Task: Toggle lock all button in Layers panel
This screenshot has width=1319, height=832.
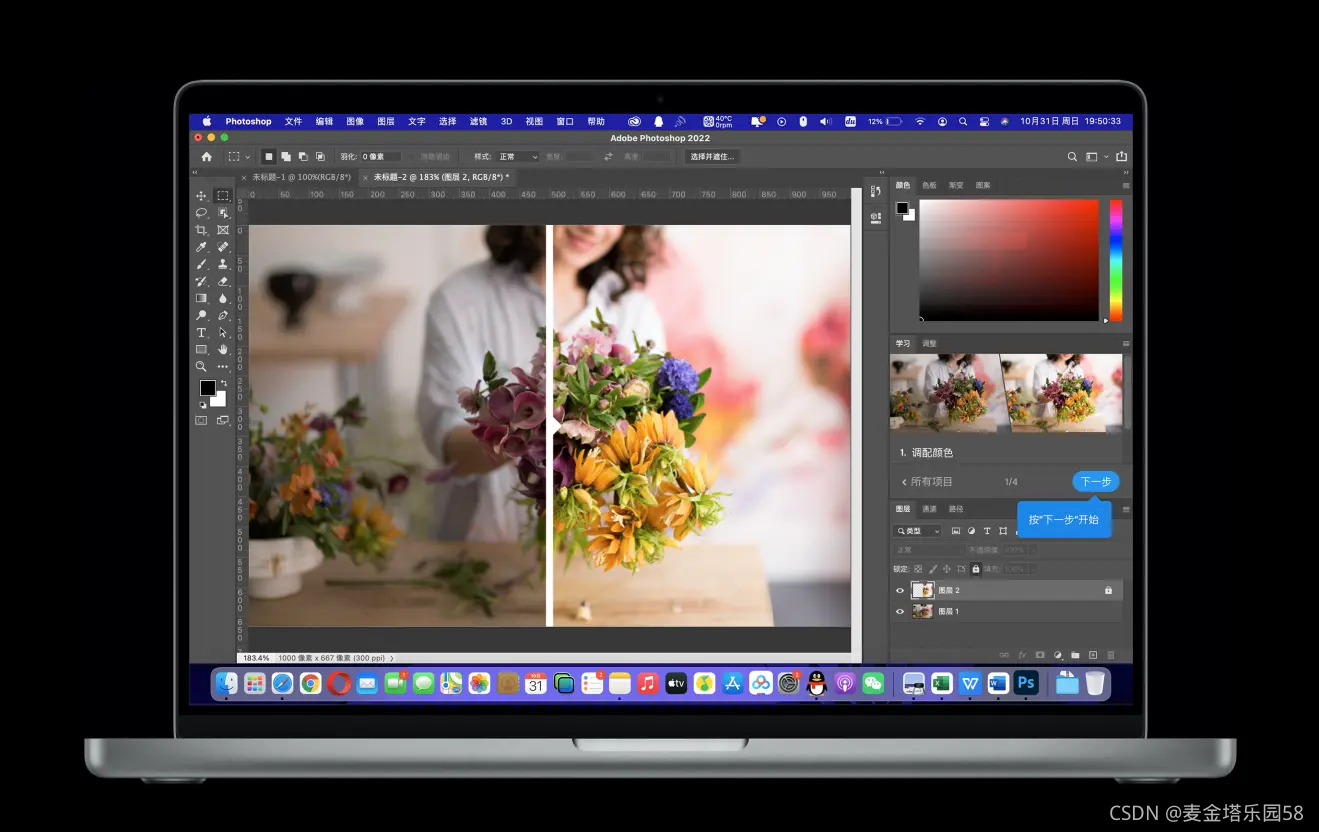Action: pyautogui.click(x=976, y=569)
